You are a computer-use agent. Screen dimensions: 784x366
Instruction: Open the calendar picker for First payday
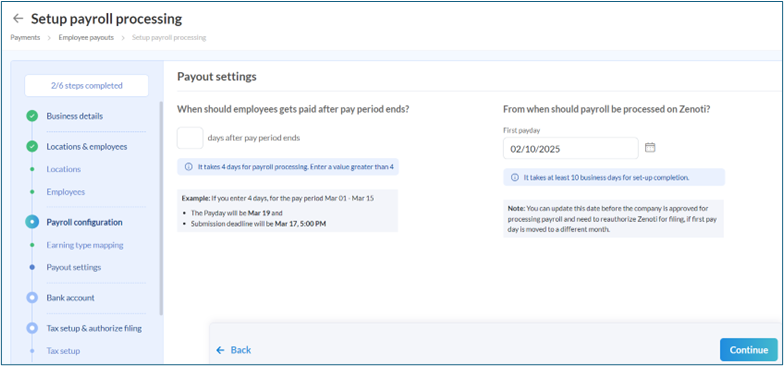pyautogui.click(x=650, y=148)
